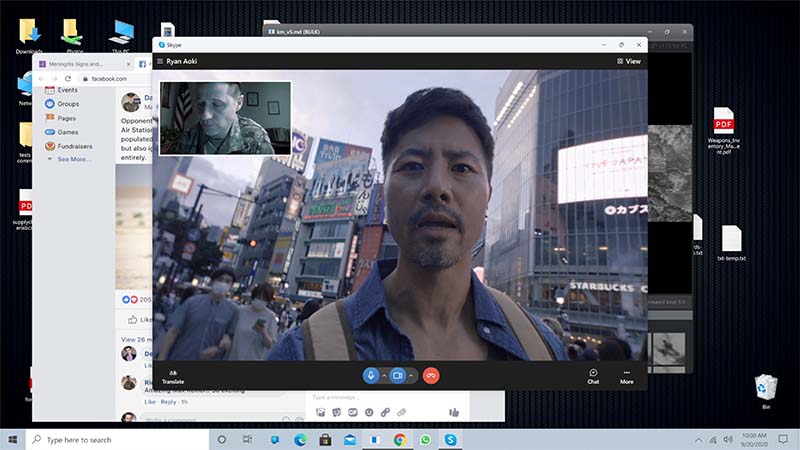This screenshot has width=800, height=450.
Task: Open volume control in system tray
Action: tap(728, 439)
